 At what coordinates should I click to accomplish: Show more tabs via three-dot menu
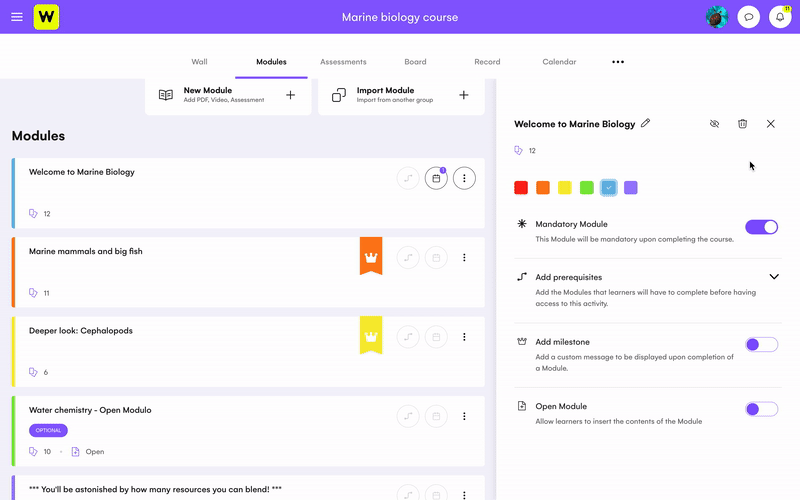618,62
